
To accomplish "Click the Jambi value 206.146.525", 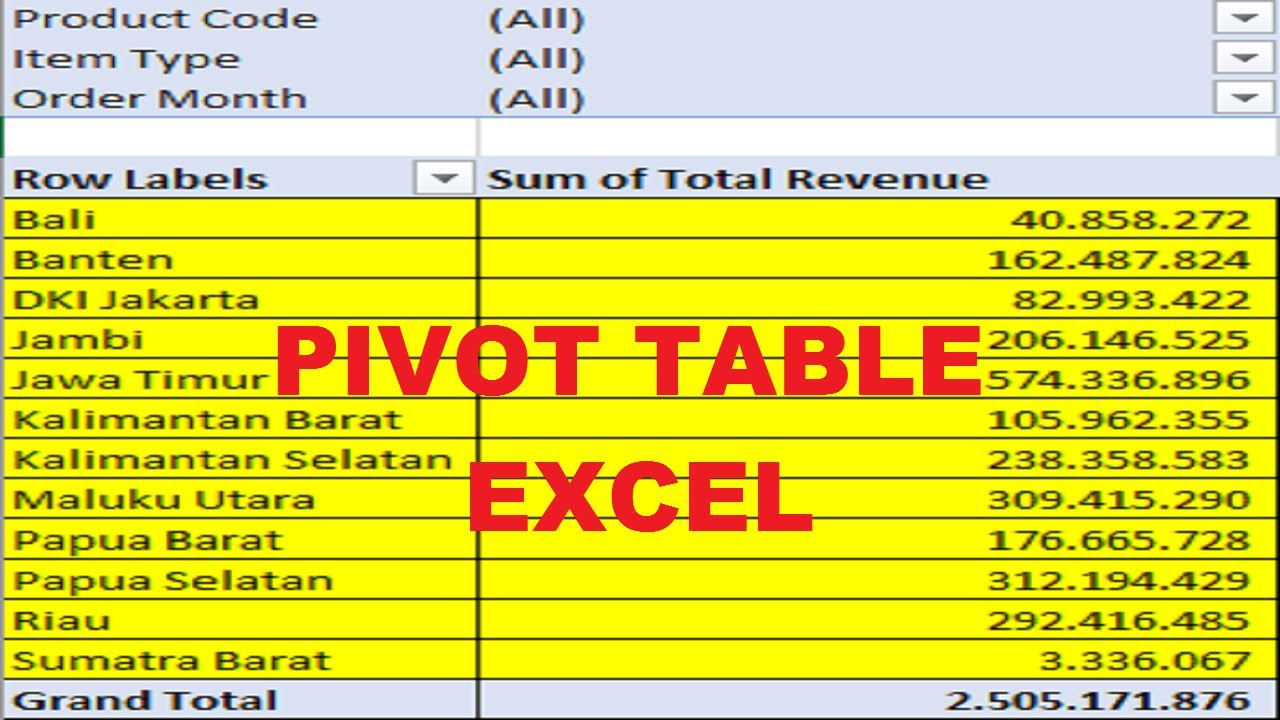I will 1119,340.
